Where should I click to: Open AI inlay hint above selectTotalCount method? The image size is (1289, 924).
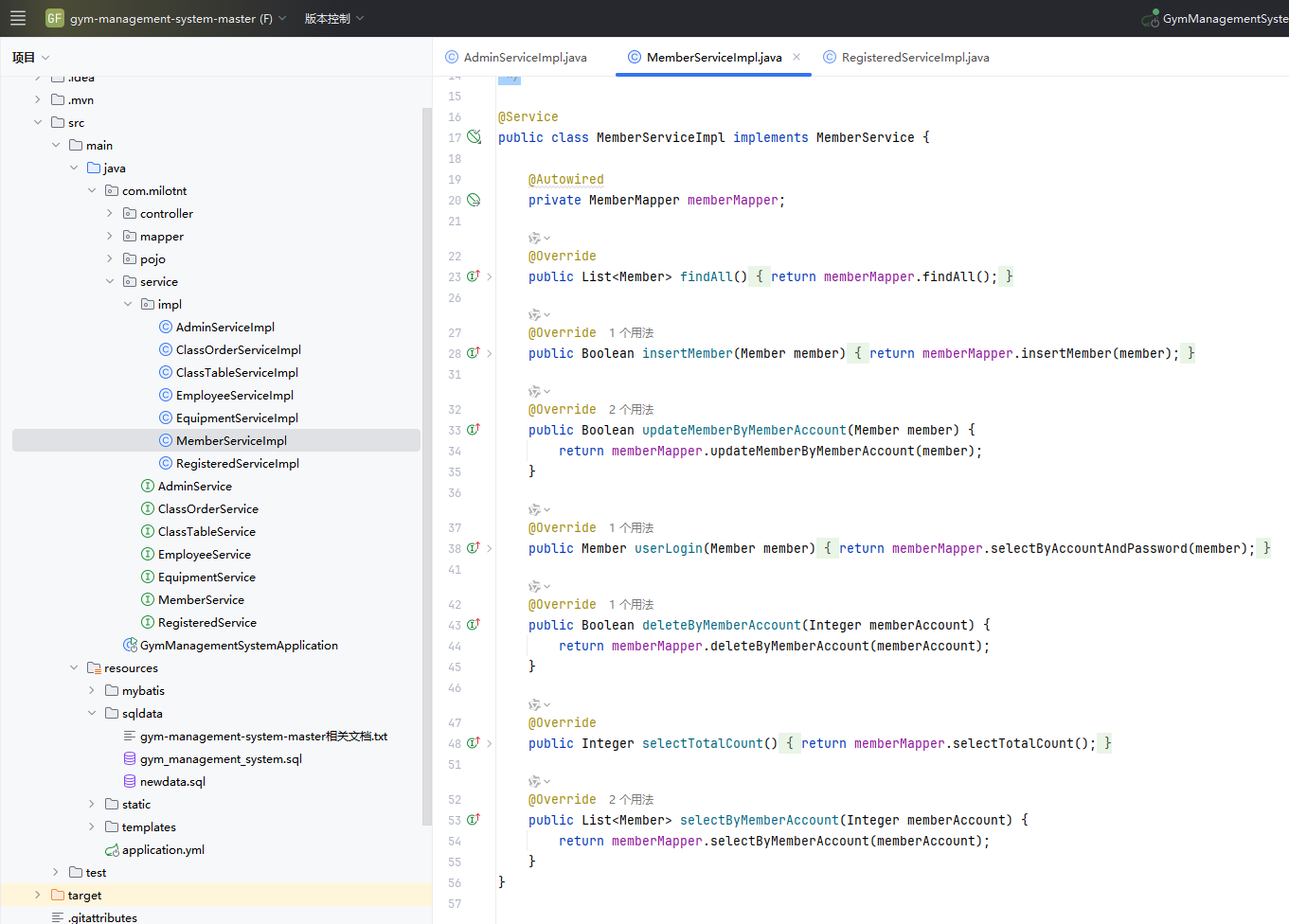539,704
